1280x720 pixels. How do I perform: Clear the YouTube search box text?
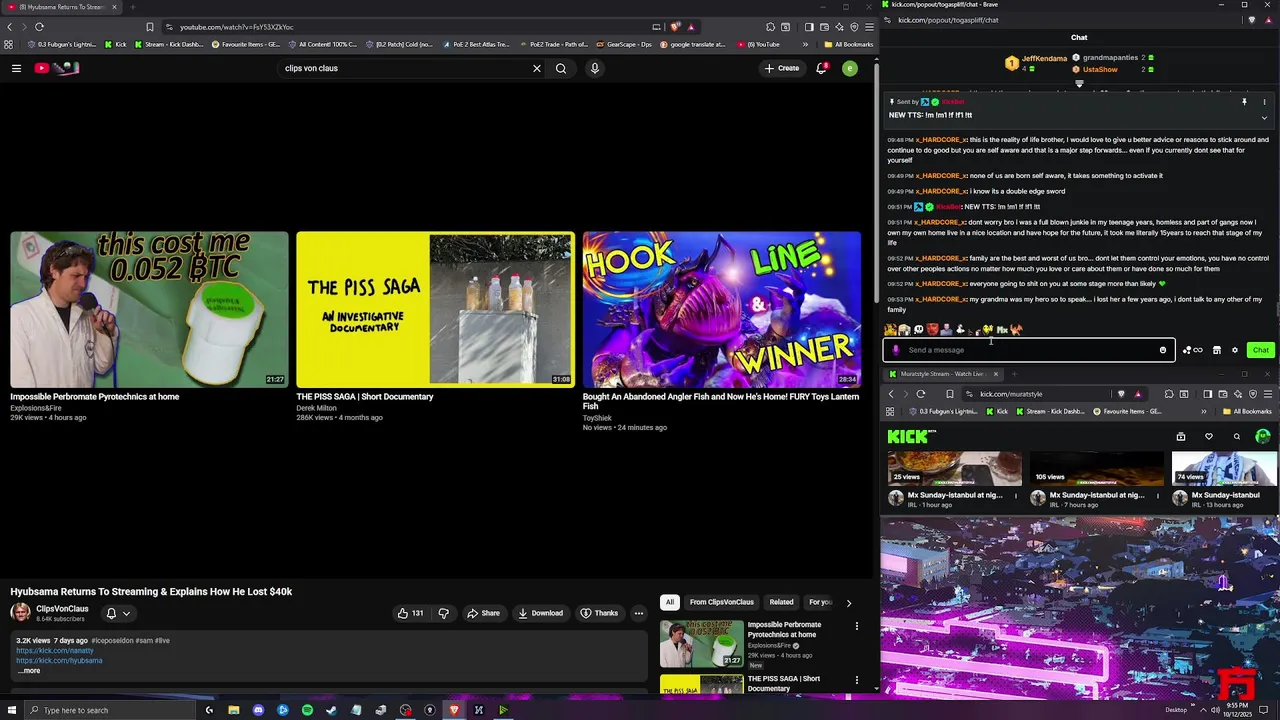[x=536, y=68]
